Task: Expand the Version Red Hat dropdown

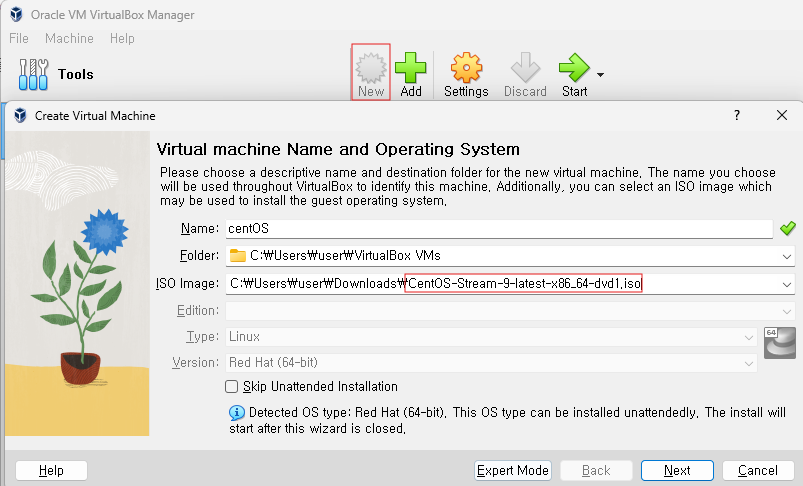Action: point(749,363)
